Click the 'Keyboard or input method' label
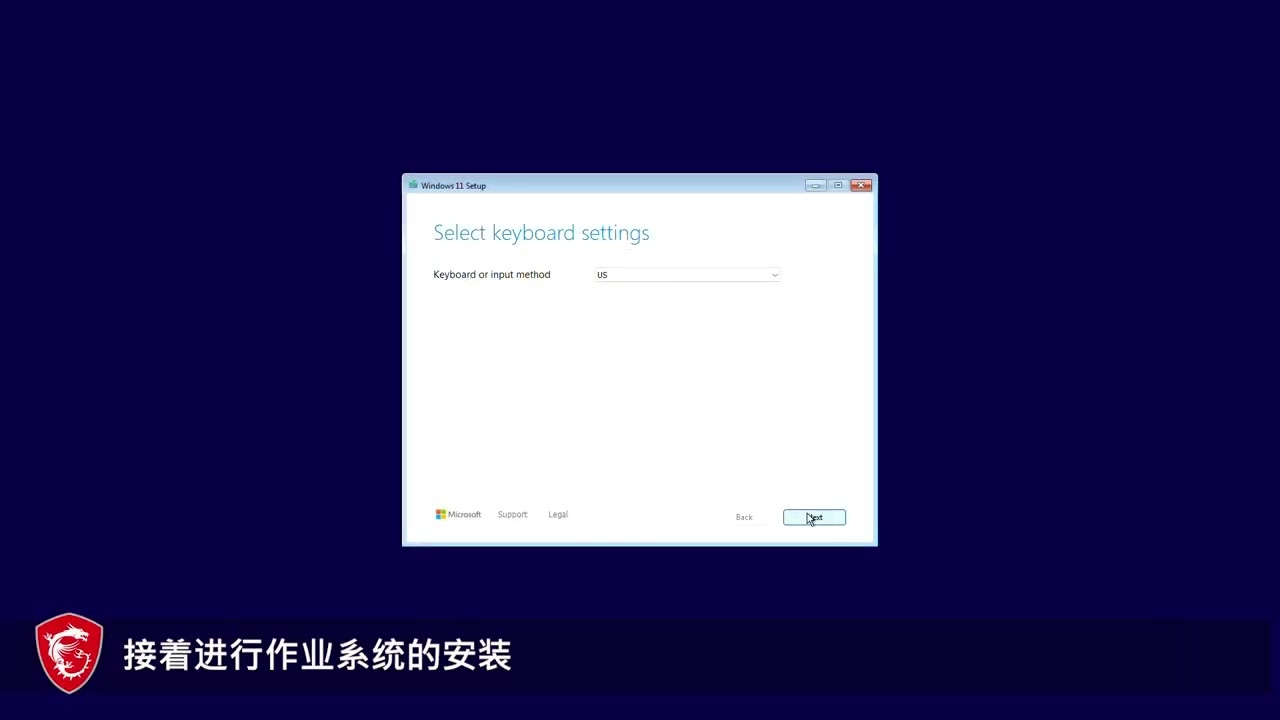This screenshot has height=720, width=1280. coord(492,275)
